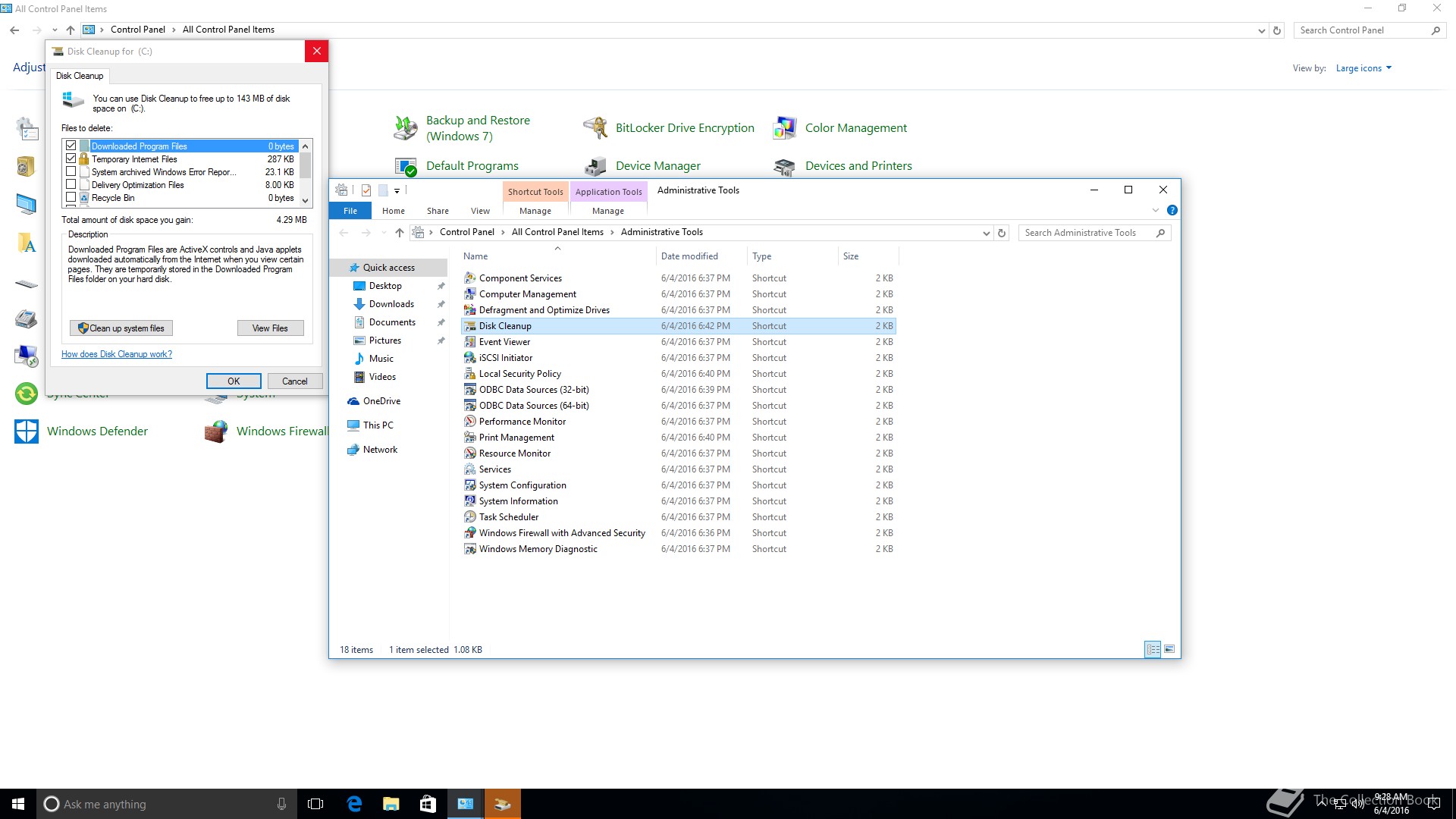
Task: Click Cancel in Disk Cleanup dialog
Action: coord(295,381)
